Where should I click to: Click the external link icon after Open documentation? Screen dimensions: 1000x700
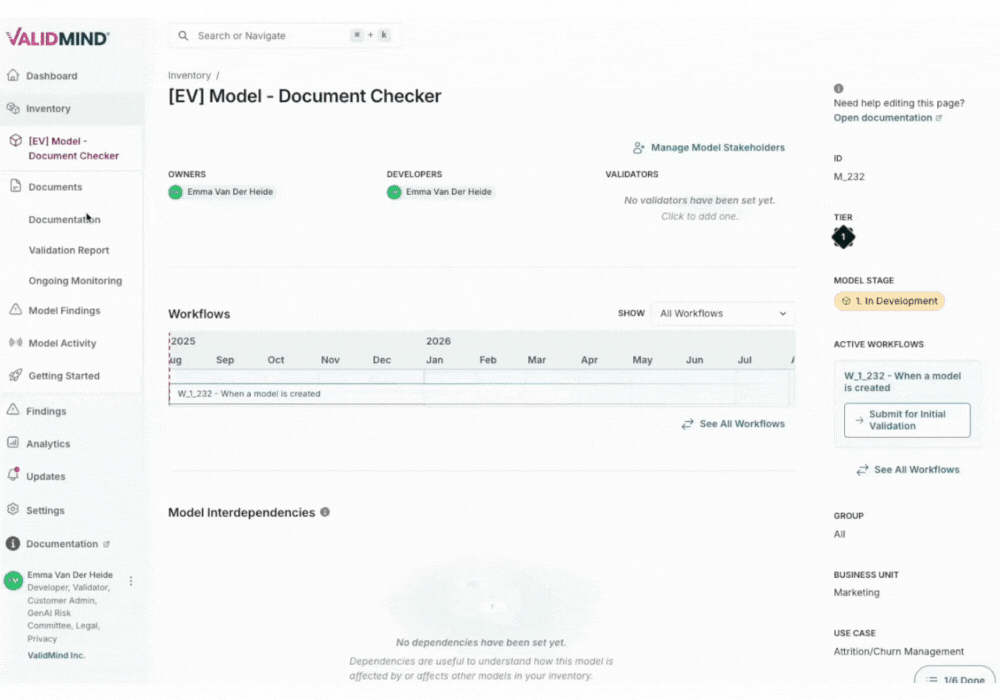(x=939, y=118)
